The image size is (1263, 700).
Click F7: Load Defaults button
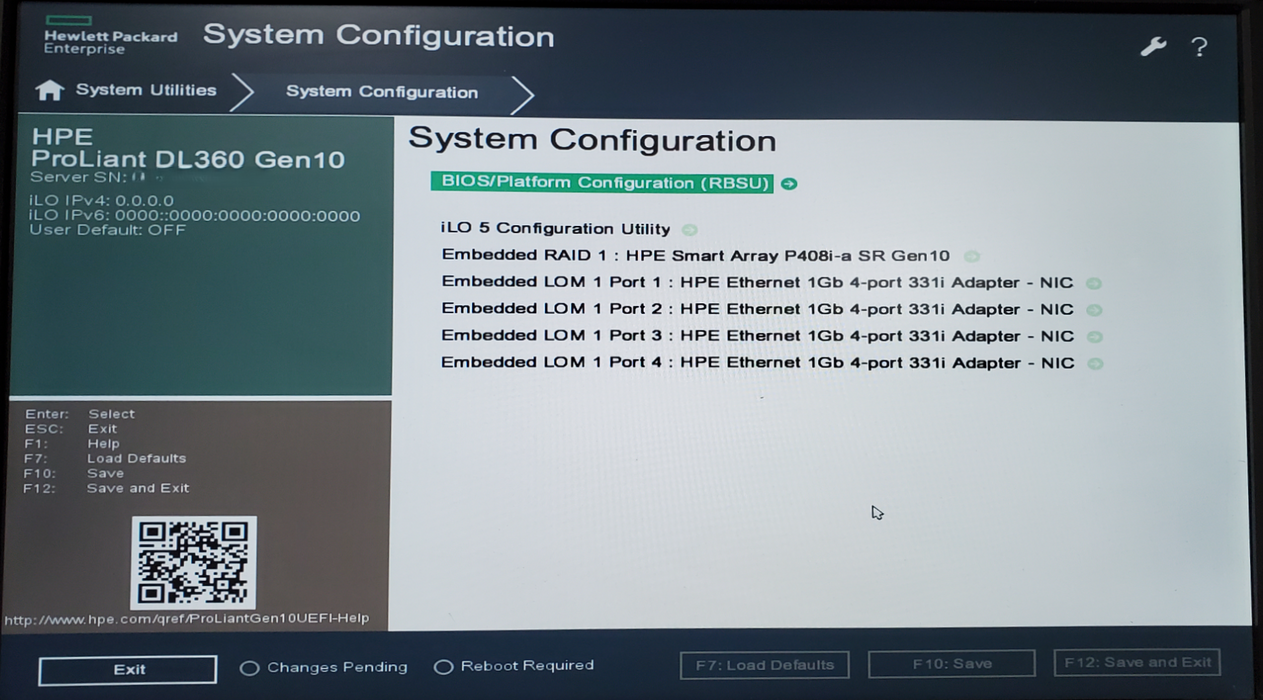click(x=765, y=665)
